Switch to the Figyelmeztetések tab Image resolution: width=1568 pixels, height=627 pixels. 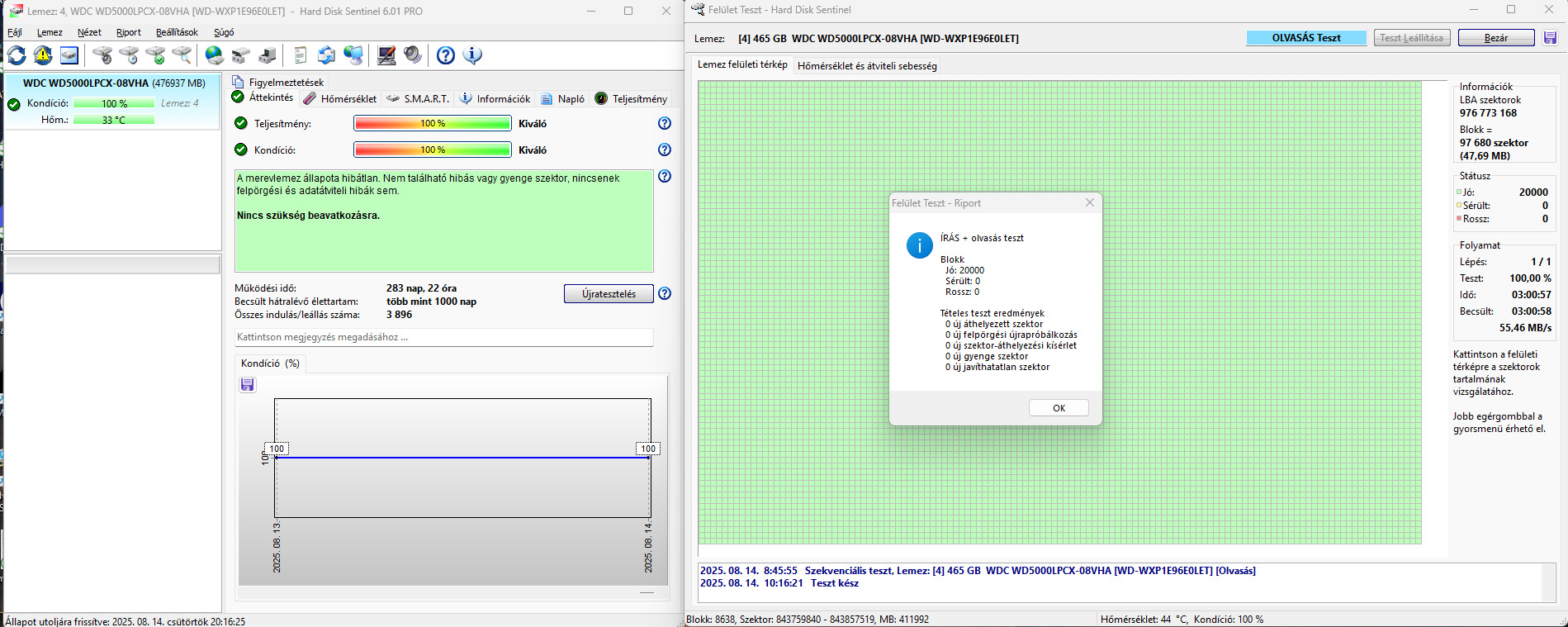tap(278, 82)
